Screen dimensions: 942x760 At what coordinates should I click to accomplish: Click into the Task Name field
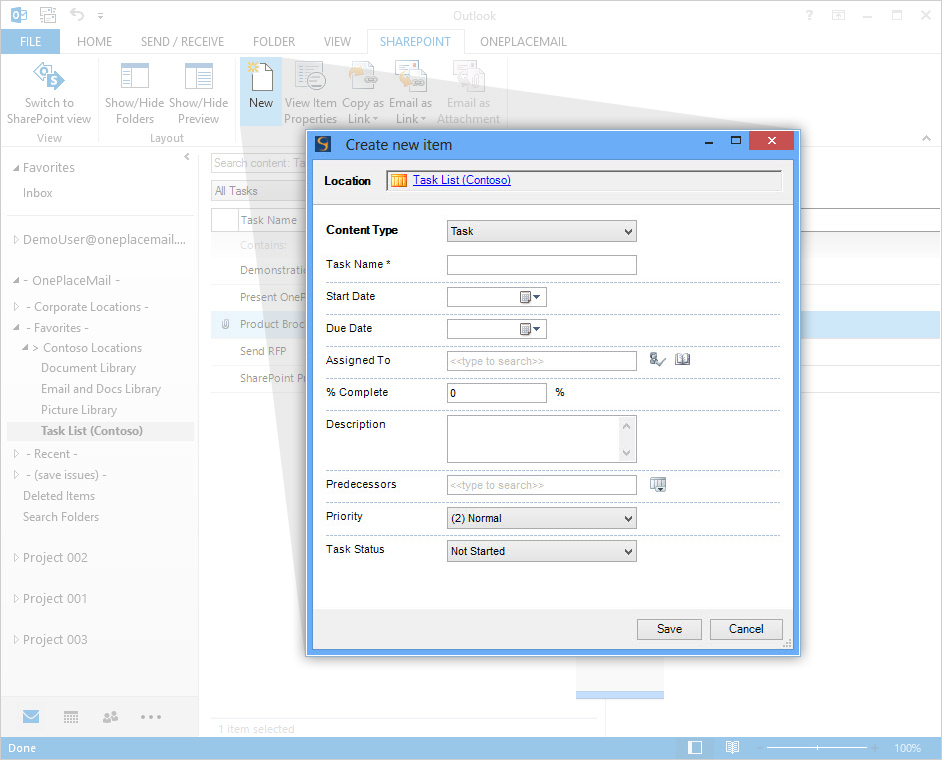pyautogui.click(x=541, y=265)
